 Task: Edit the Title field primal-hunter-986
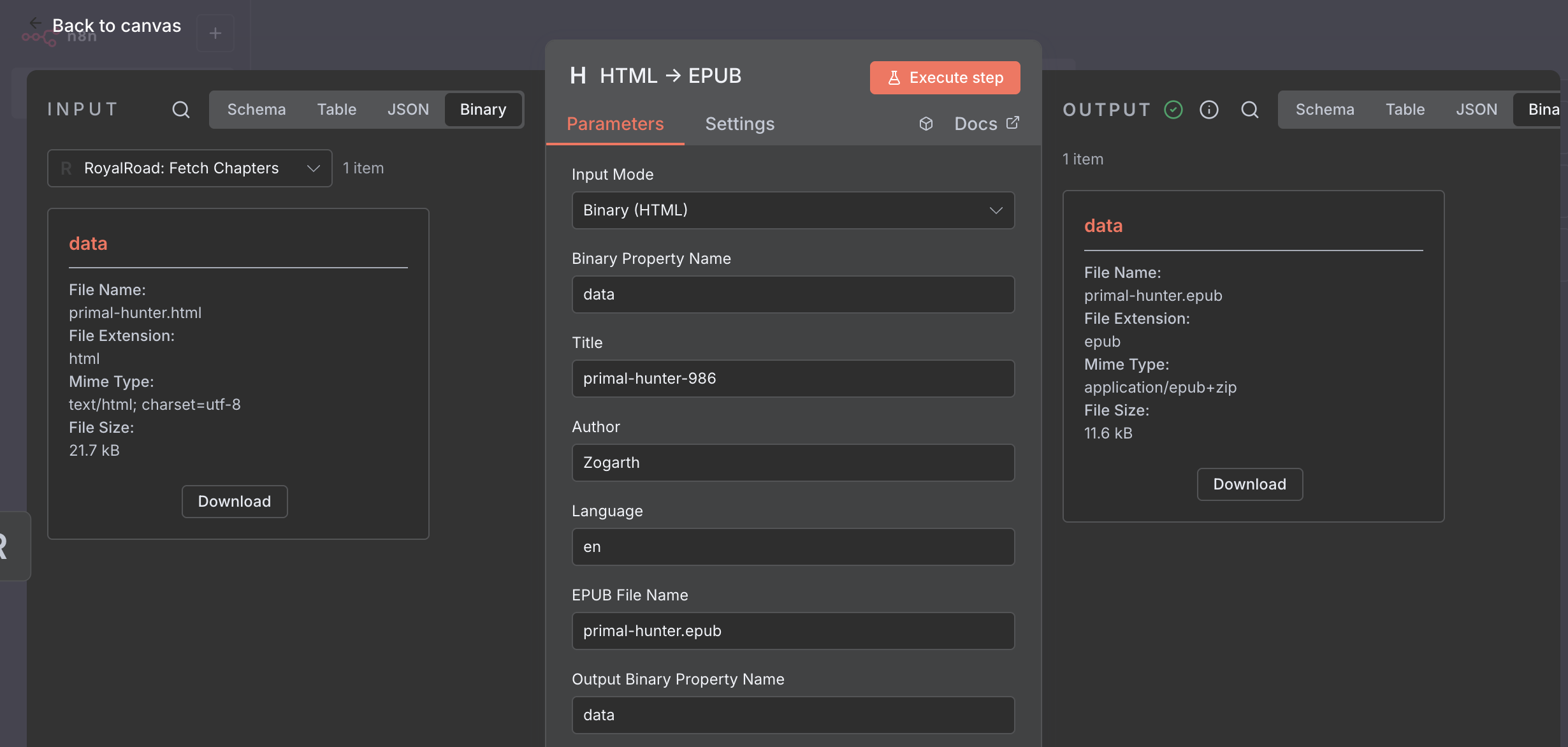793,379
